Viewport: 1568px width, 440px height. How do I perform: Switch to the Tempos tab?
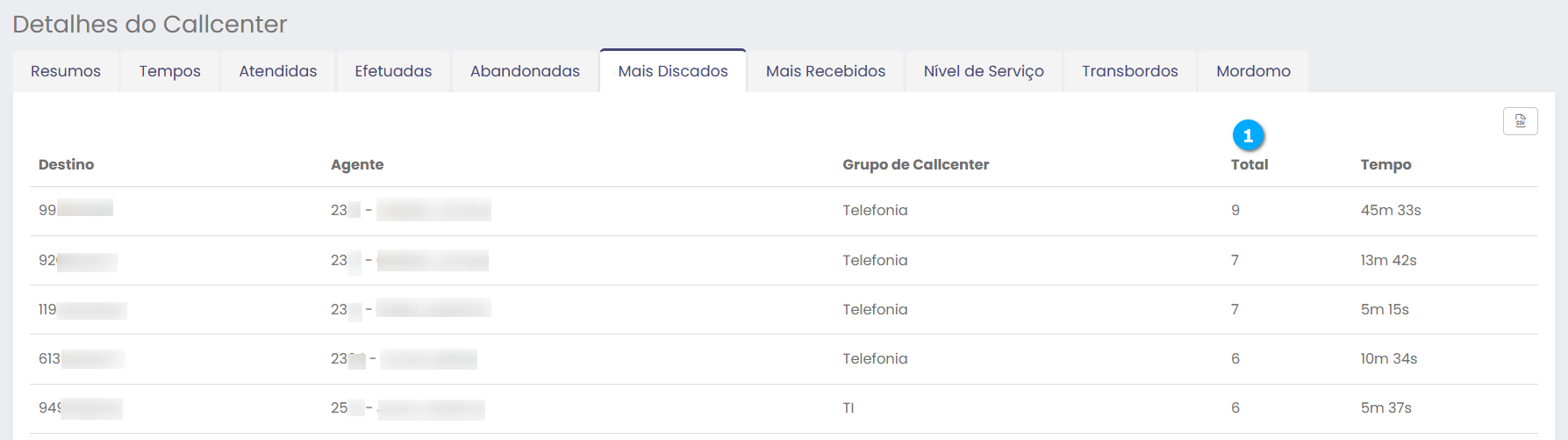tap(169, 71)
